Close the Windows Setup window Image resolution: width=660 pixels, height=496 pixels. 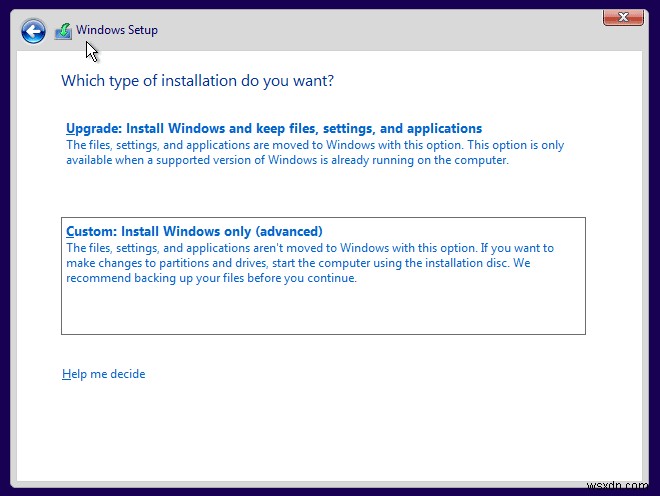(623, 17)
